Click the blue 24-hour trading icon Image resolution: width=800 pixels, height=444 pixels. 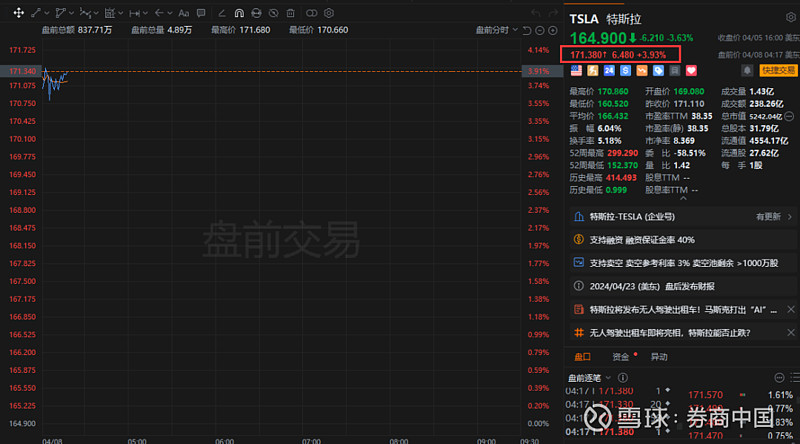click(609, 70)
